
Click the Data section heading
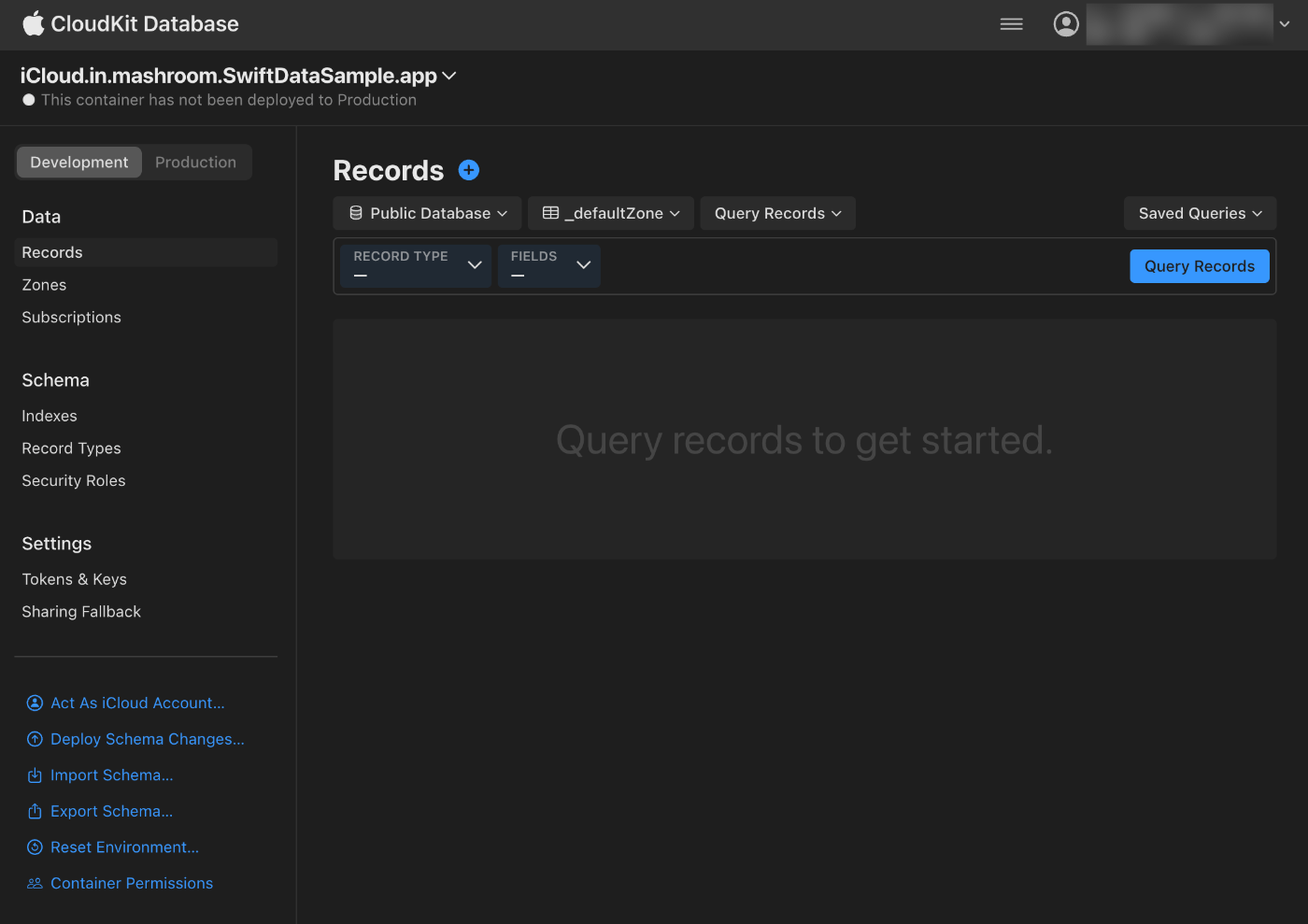41,217
